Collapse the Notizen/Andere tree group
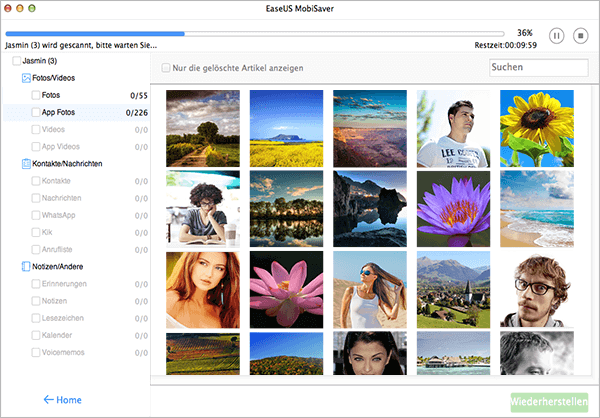The width and height of the screenshot is (600, 418). [57, 267]
